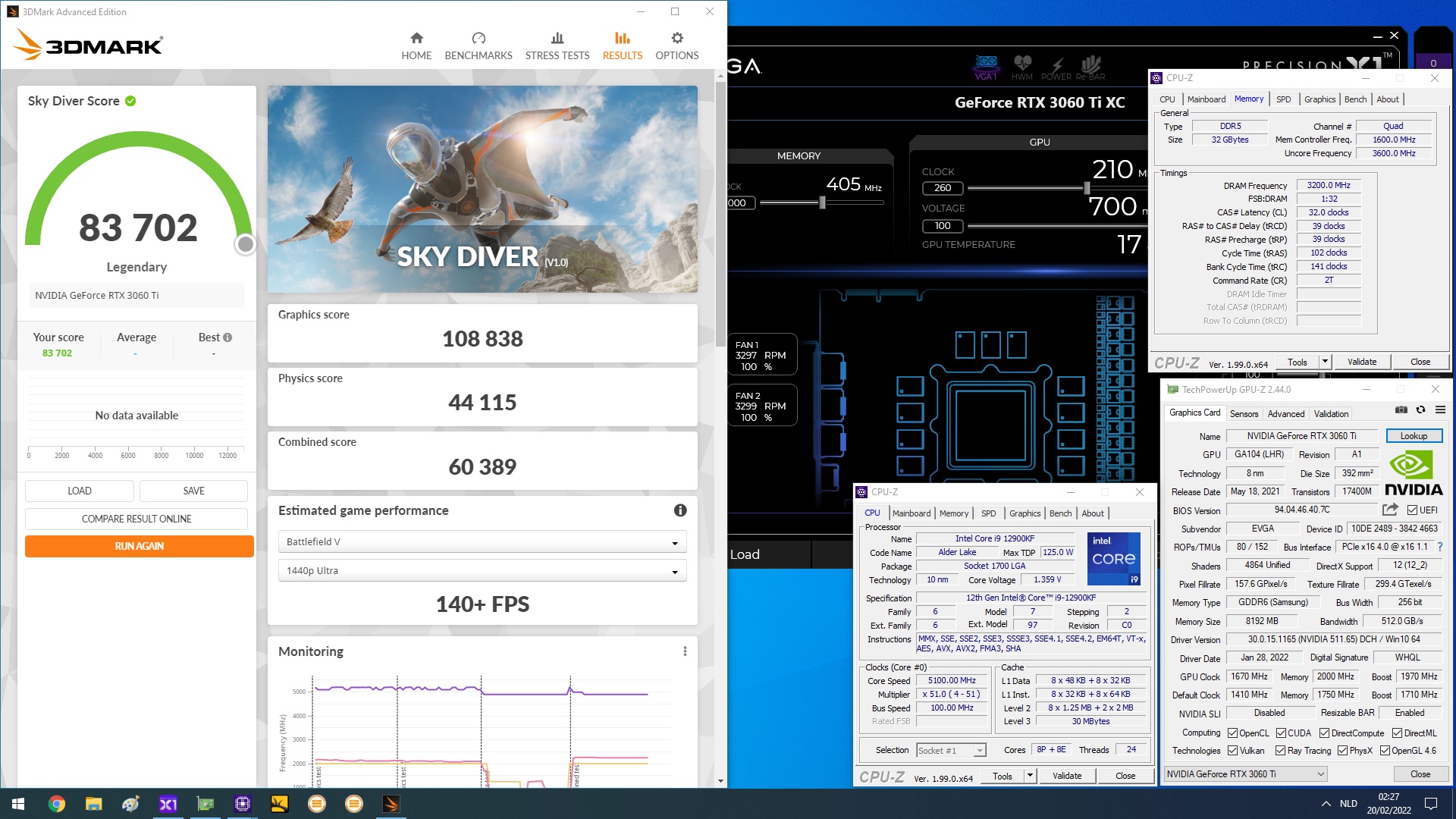This screenshot has height=819, width=1456.
Task: Open the HWM icon in Precision X1
Action: 1022,67
